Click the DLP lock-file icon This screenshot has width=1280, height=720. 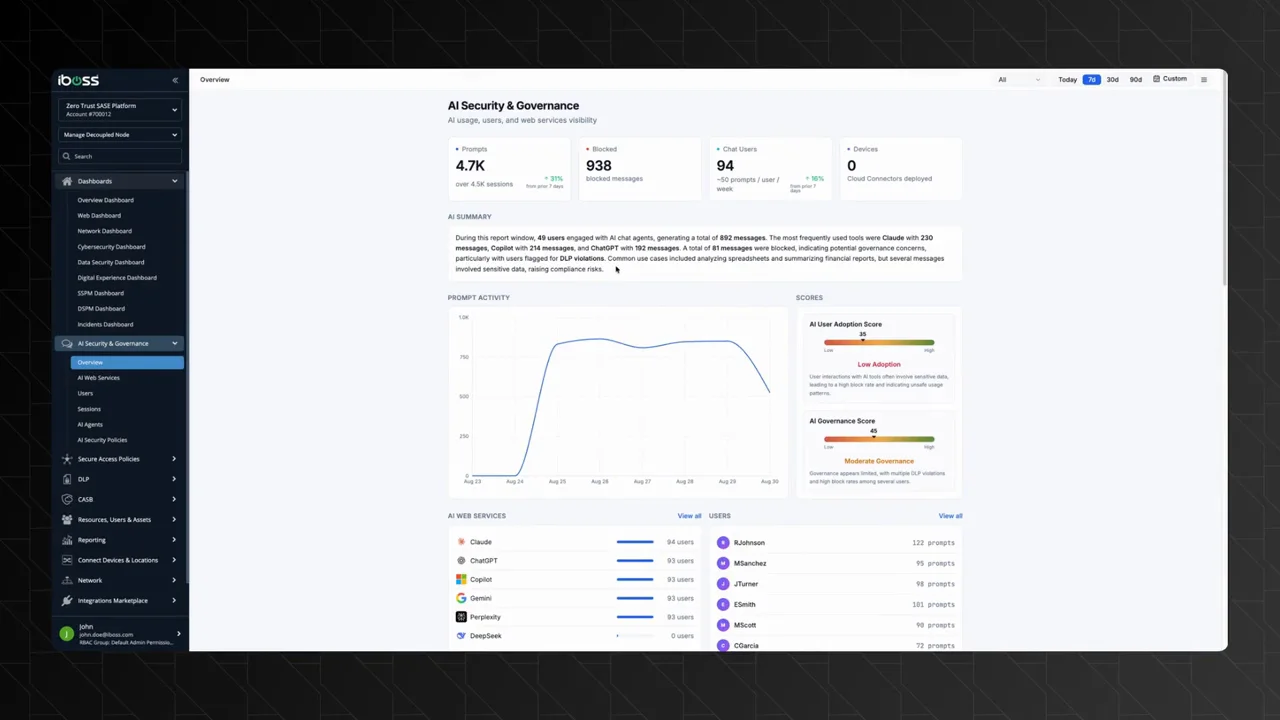tap(67, 479)
